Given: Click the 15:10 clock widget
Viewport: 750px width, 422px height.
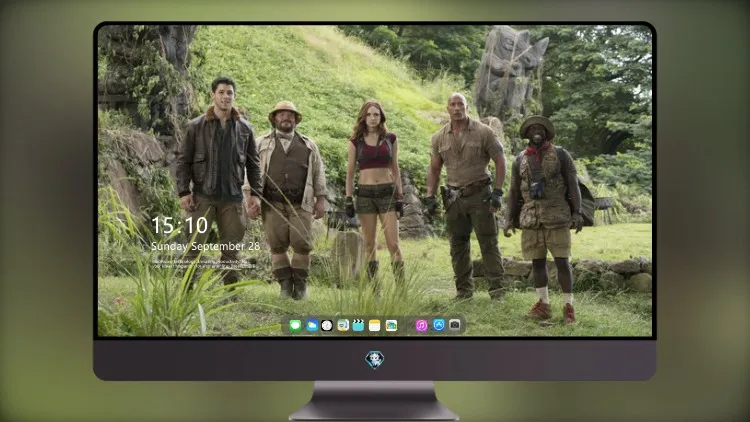Looking at the screenshot, I should [179, 225].
